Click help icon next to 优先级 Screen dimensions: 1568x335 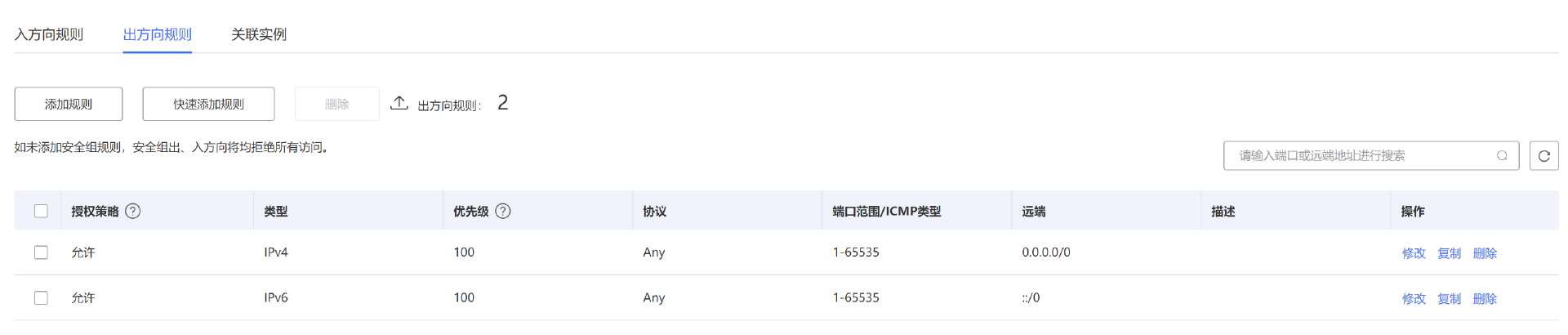coord(503,212)
